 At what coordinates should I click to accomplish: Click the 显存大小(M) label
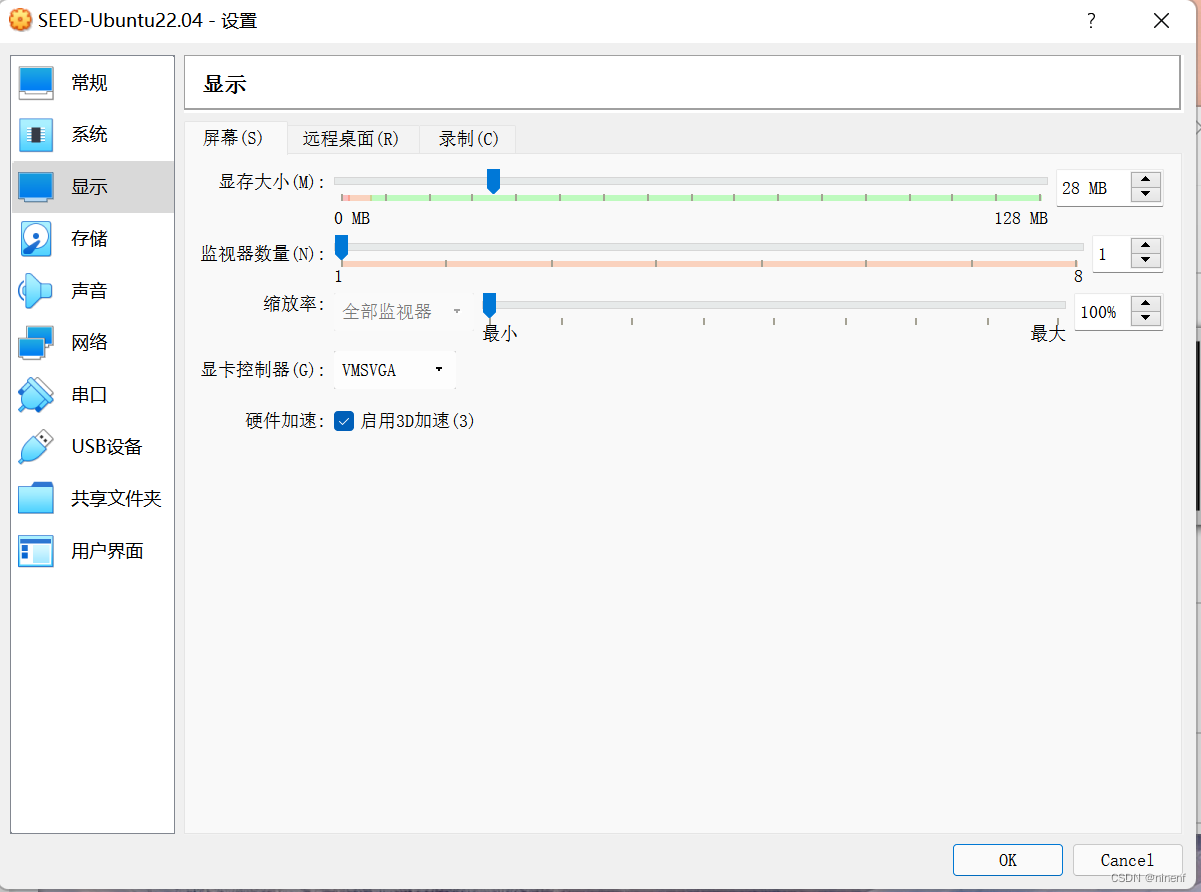(x=272, y=182)
